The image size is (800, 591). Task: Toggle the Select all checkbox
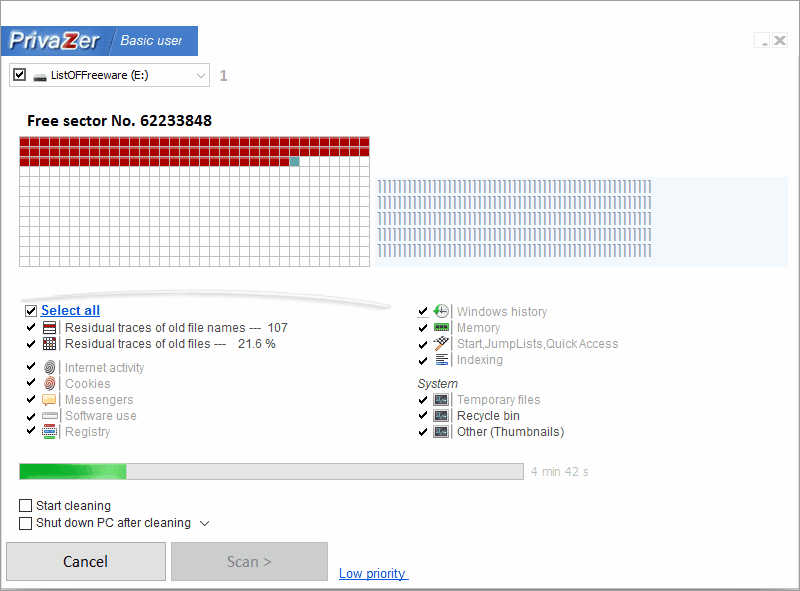tap(31, 311)
